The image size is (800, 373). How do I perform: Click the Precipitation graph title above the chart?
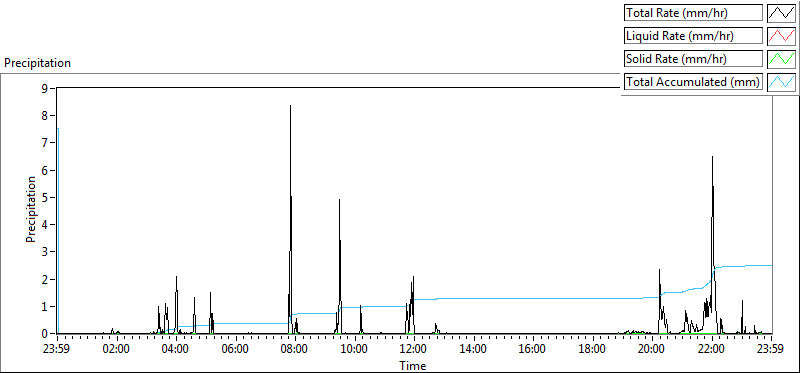(37, 63)
